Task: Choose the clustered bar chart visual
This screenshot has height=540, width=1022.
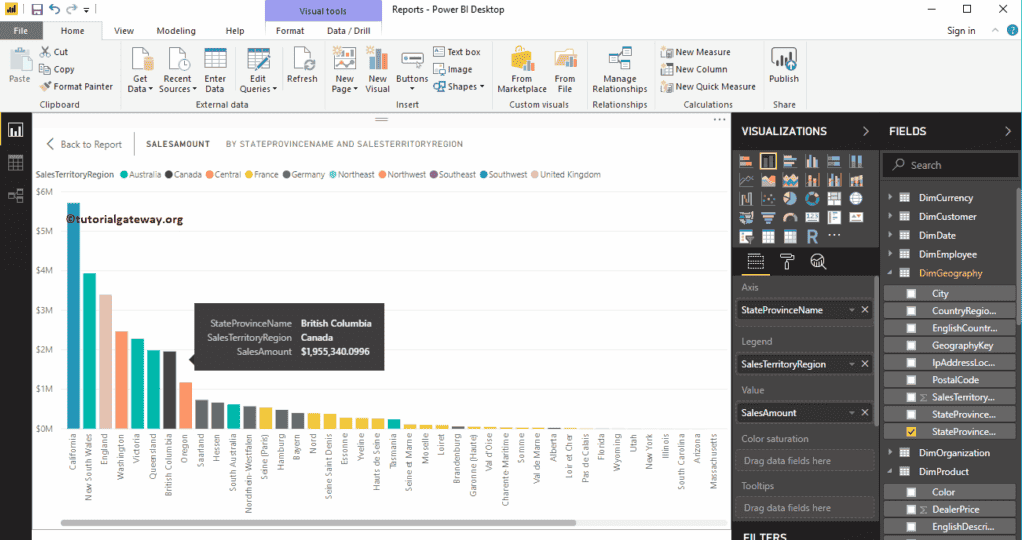Action: tap(790, 161)
